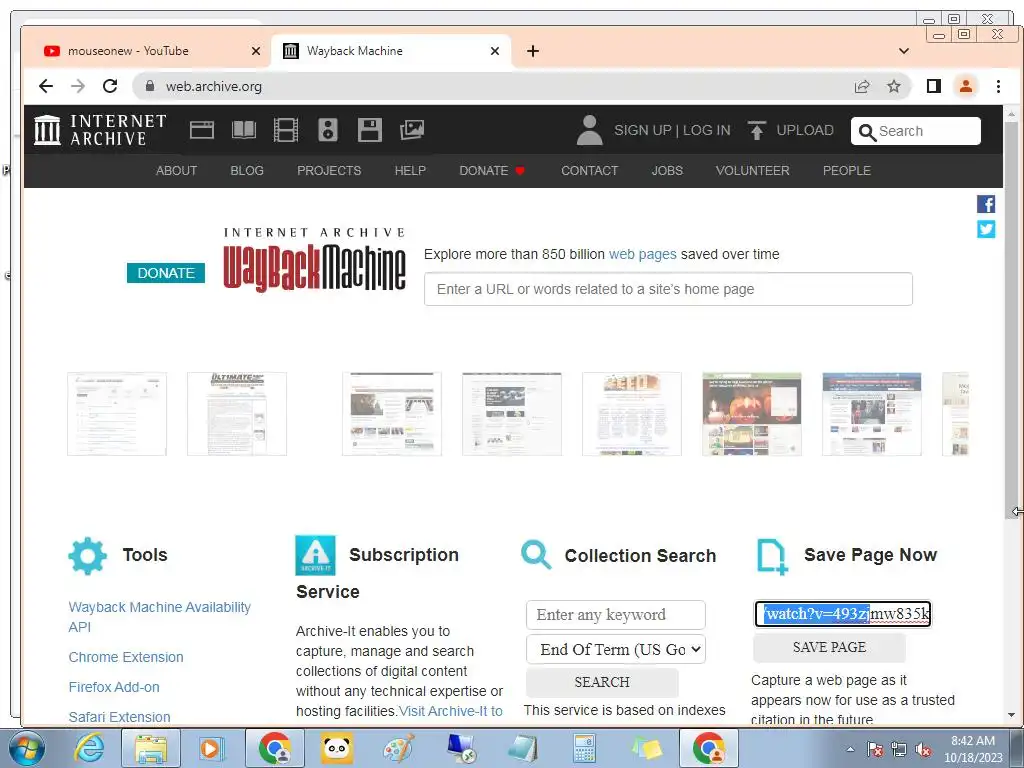Click the user avatar icon
This screenshot has width=1024, height=768.
click(x=589, y=130)
